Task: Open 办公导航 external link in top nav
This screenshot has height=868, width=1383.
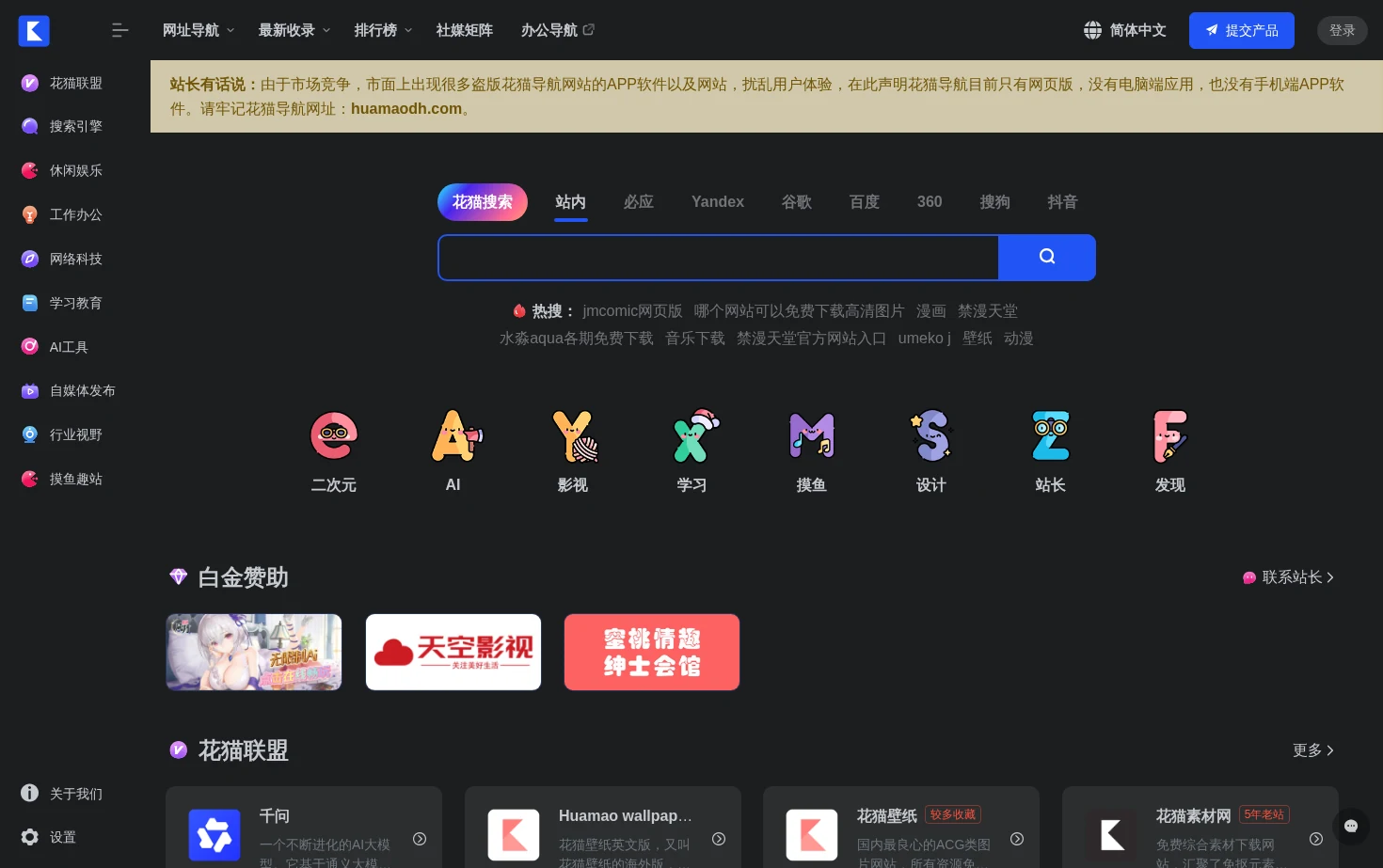Action: coord(558,30)
